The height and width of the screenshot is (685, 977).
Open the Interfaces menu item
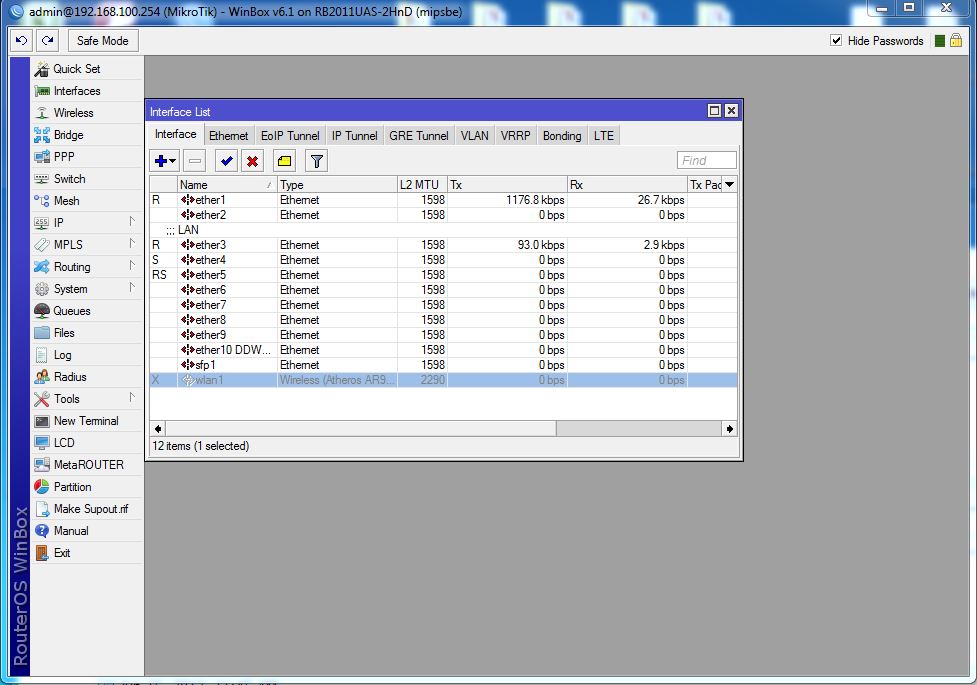tap(87, 91)
